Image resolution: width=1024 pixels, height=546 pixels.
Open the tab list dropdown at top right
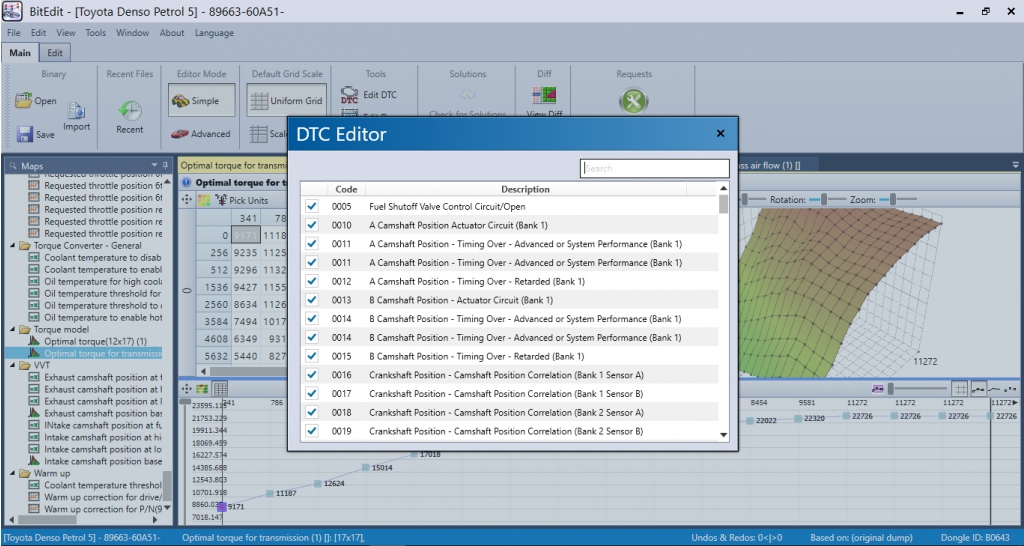tap(1016, 165)
